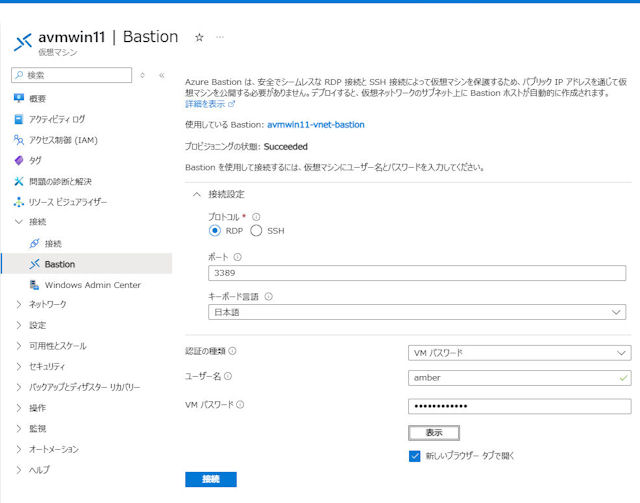640x503 pixels.
Task: Collapse the 接続設定 section chevron
Action: pos(197,194)
